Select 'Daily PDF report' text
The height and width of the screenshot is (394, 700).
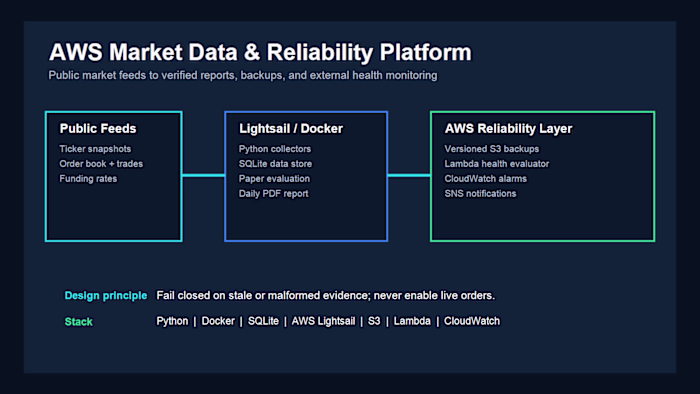click(273, 194)
